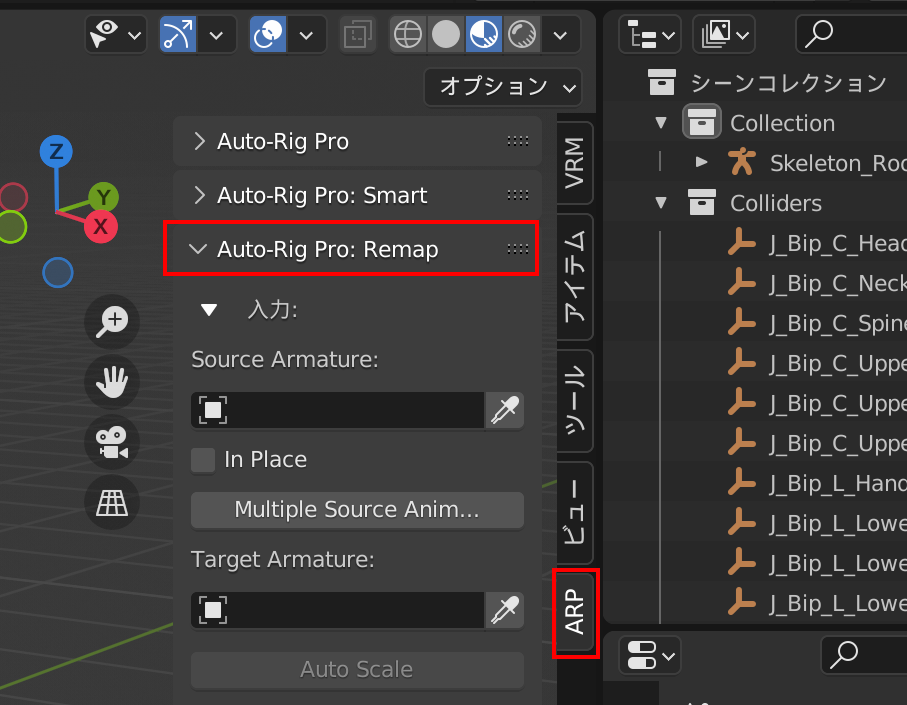The height and width of the screenshot is (705, 907).
Task: Switch to solid shading mode
Action: (446, 35)
